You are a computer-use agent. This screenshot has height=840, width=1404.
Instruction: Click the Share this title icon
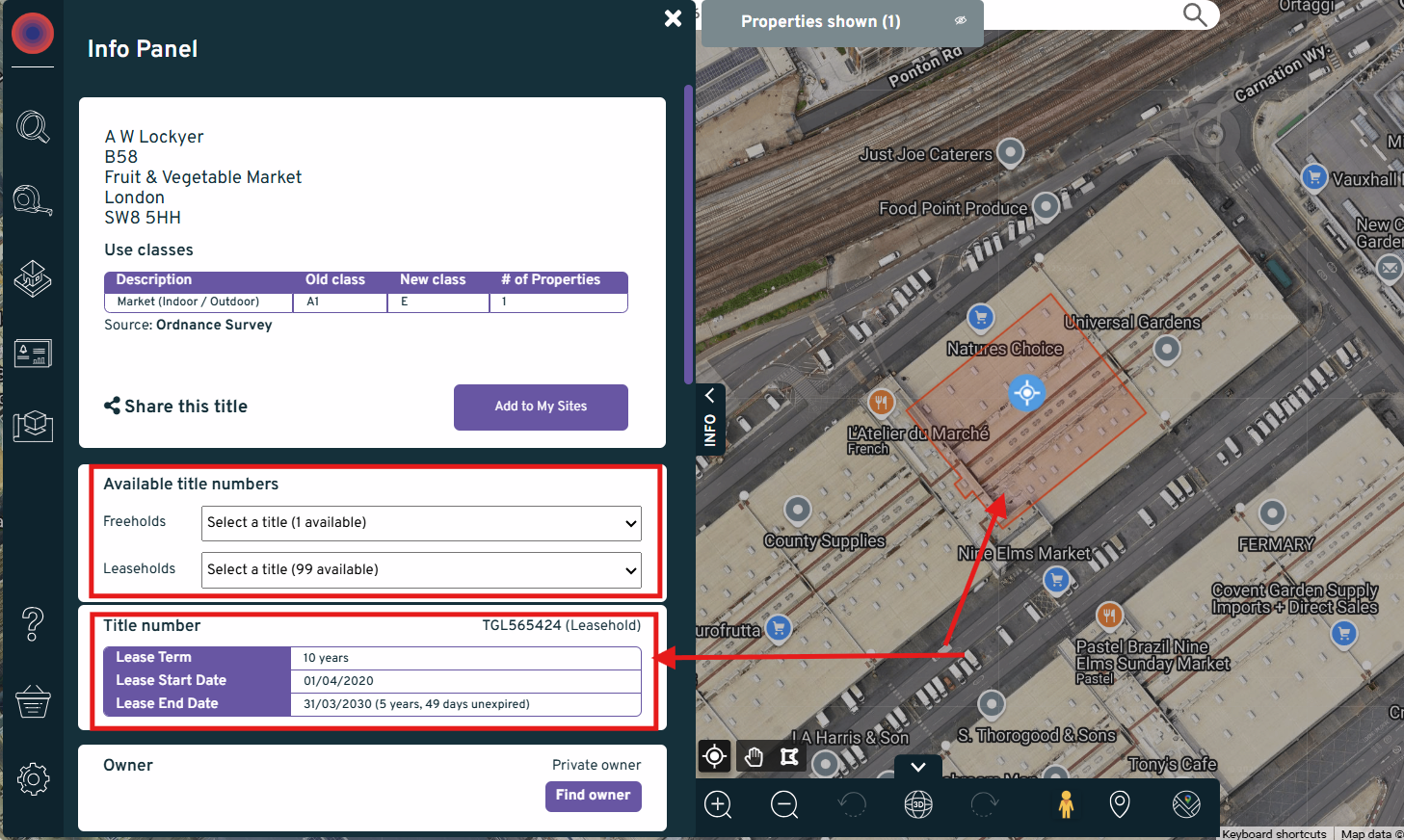[112, 406]
